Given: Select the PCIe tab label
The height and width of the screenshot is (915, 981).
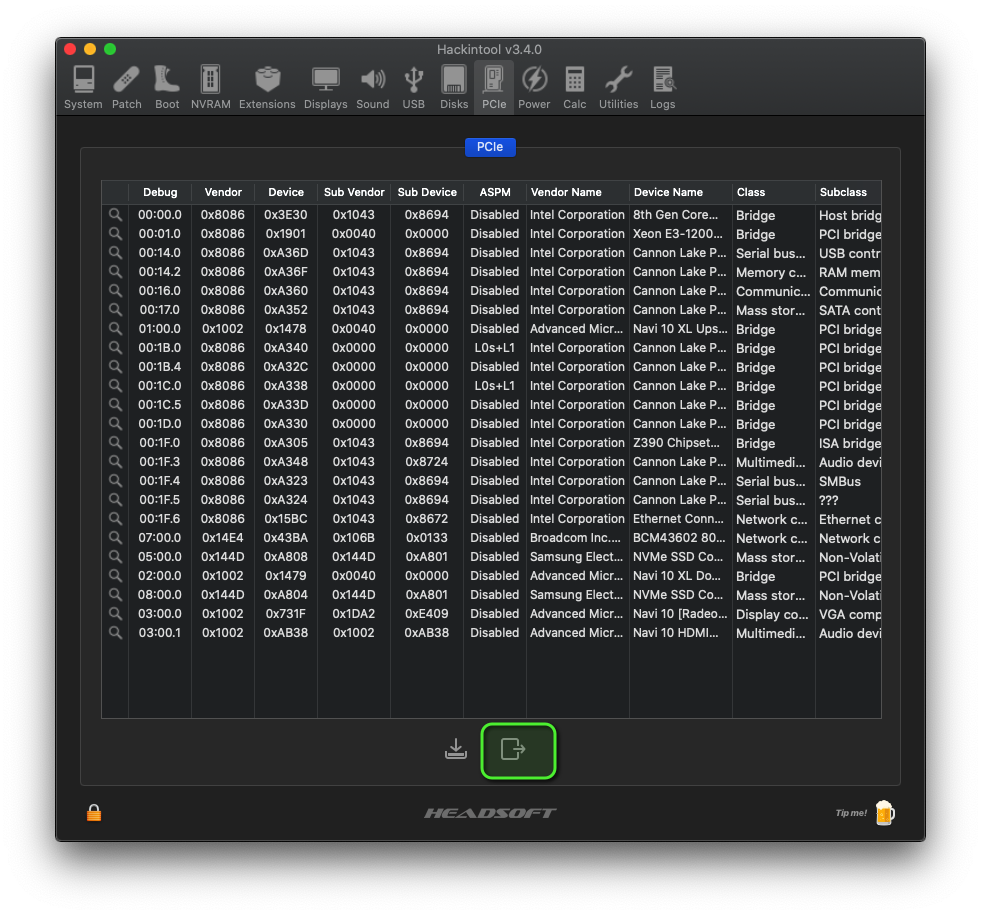Looking at the screenshot, I should 490,147.
